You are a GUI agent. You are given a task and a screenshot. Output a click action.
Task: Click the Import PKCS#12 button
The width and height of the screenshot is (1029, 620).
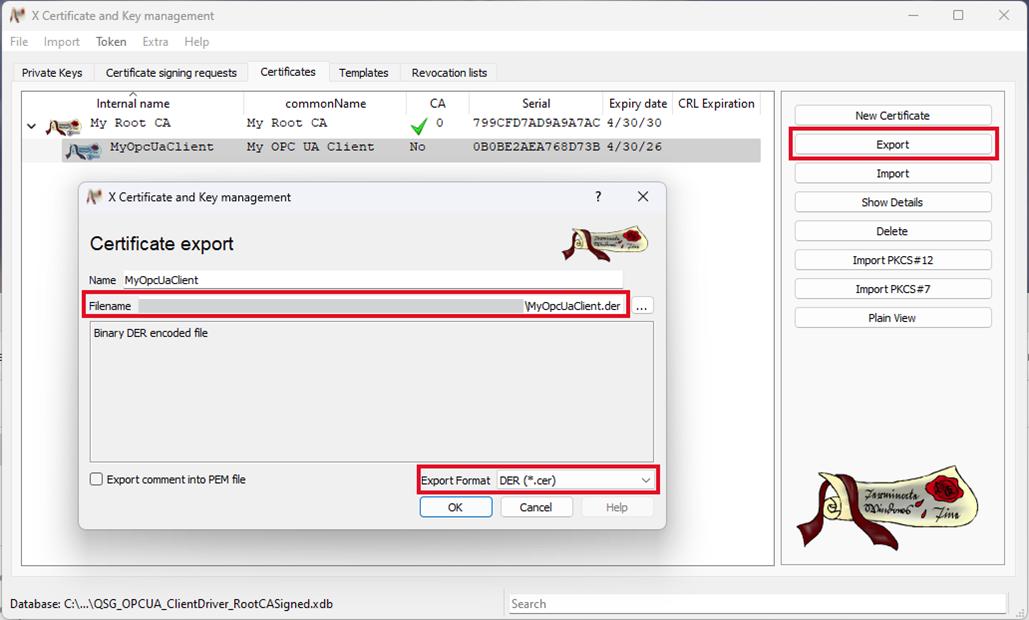[892, 261]
